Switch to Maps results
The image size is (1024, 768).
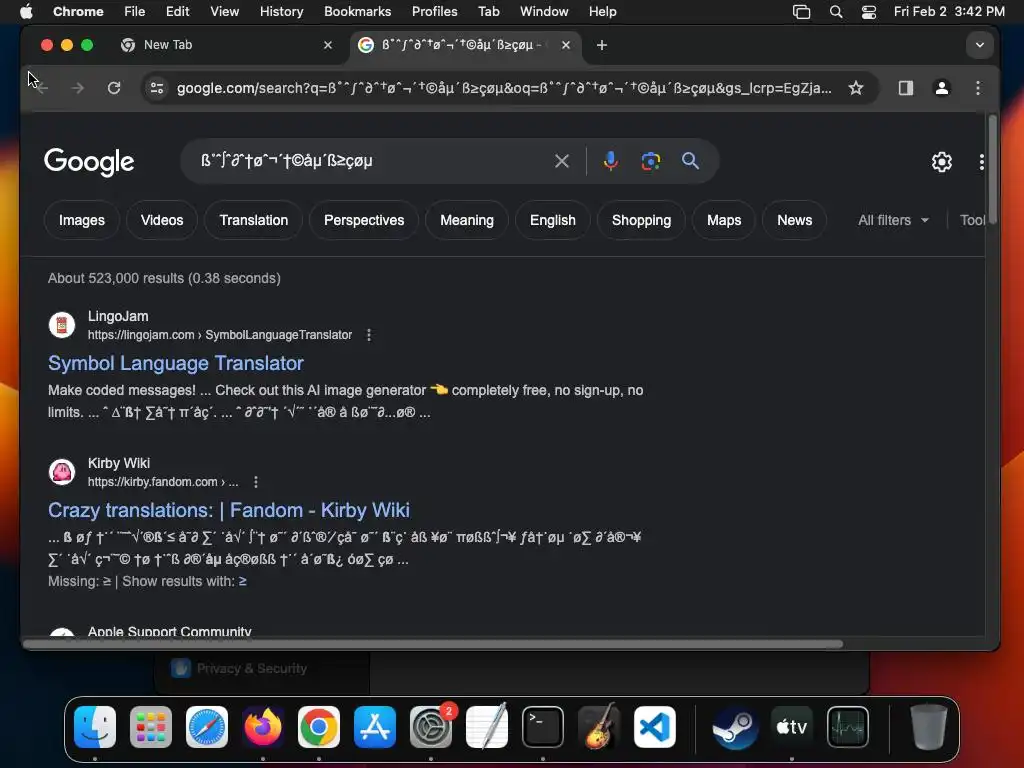tap(724, 220)
